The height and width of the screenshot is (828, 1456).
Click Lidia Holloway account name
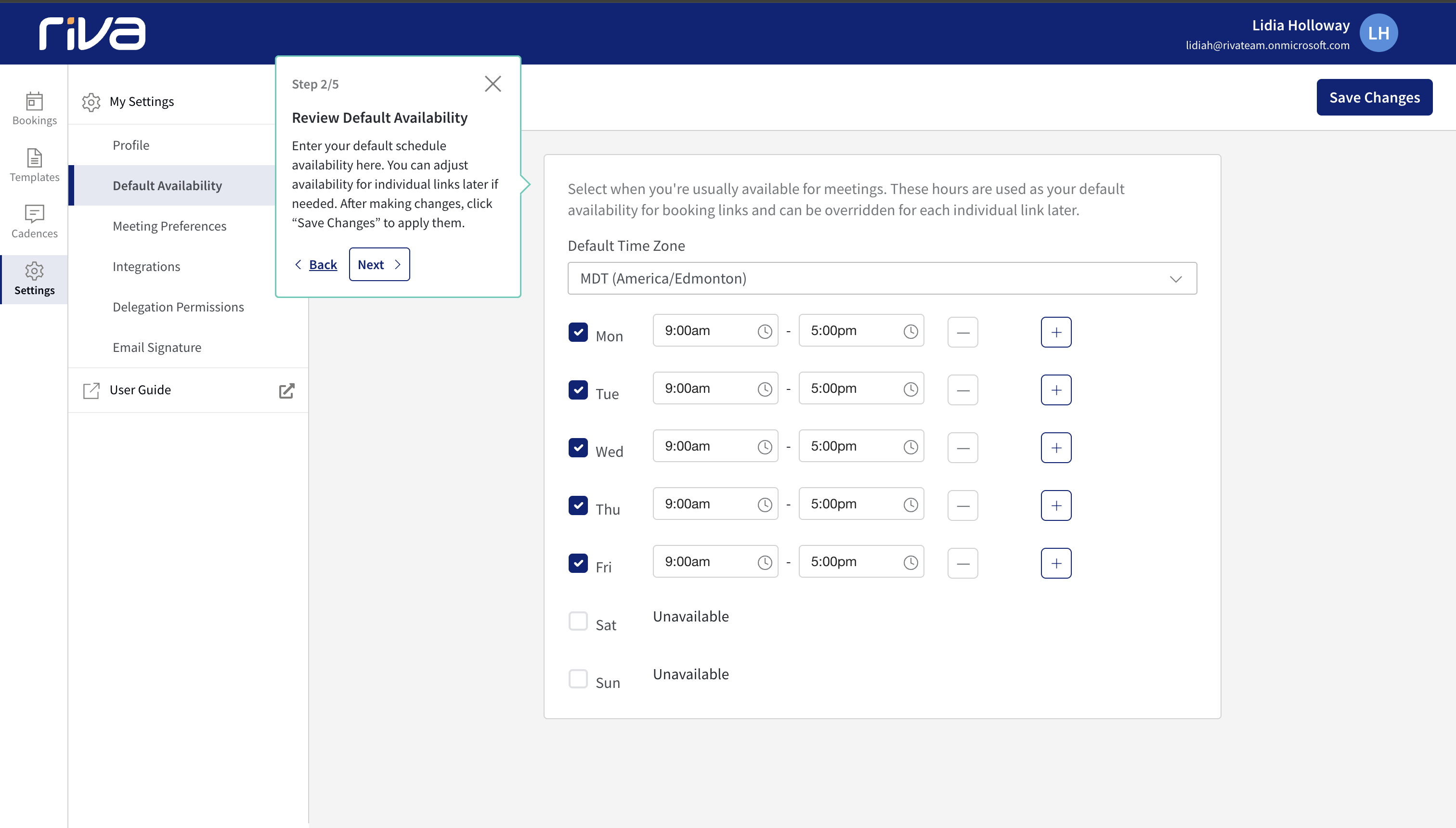click(1300, 25)
